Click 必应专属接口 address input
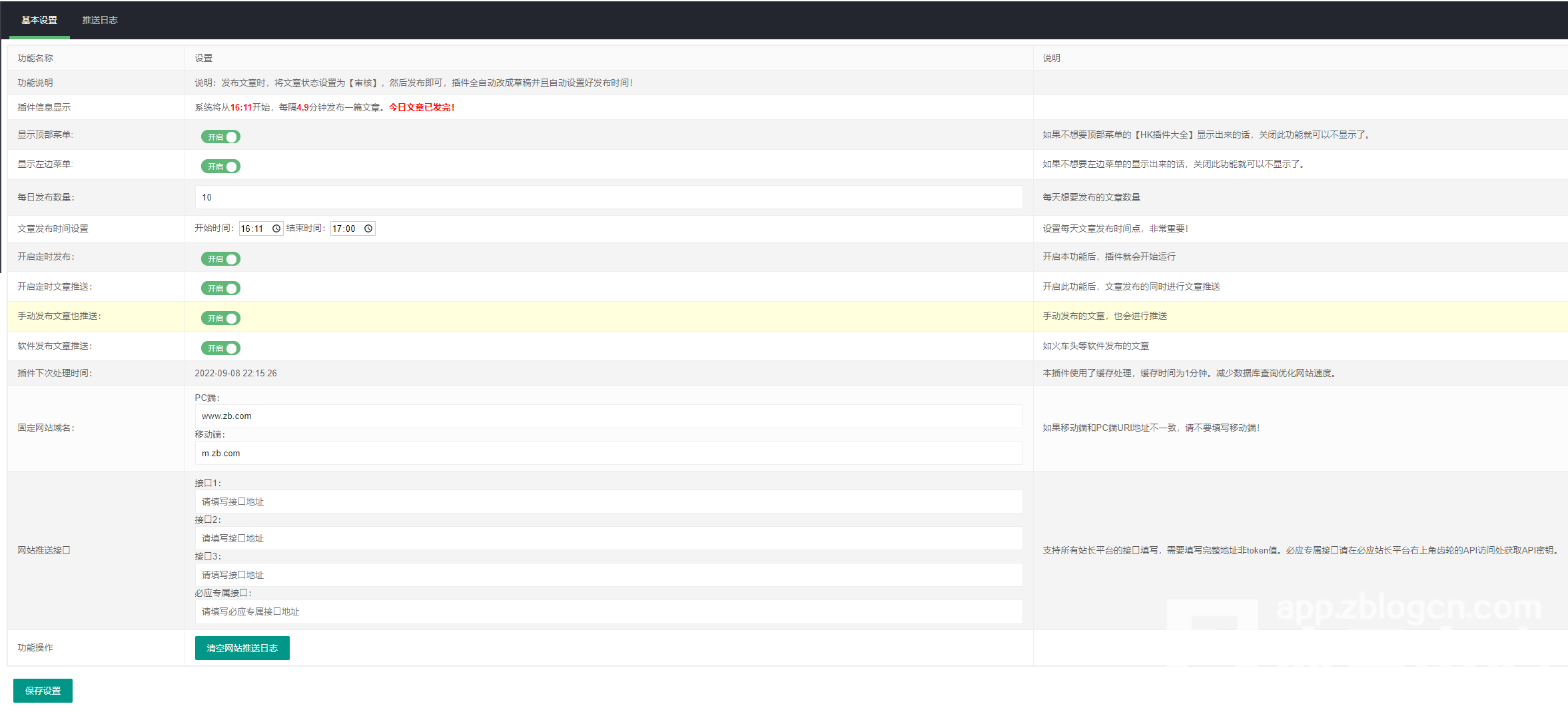 [608, 612]
